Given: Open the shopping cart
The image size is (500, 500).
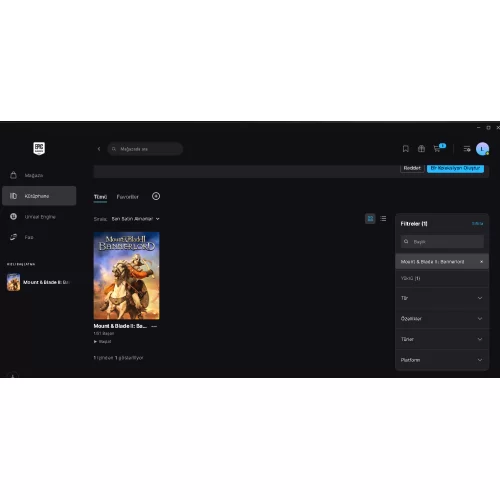Looking at the screenshot, I should pos(437,149).
